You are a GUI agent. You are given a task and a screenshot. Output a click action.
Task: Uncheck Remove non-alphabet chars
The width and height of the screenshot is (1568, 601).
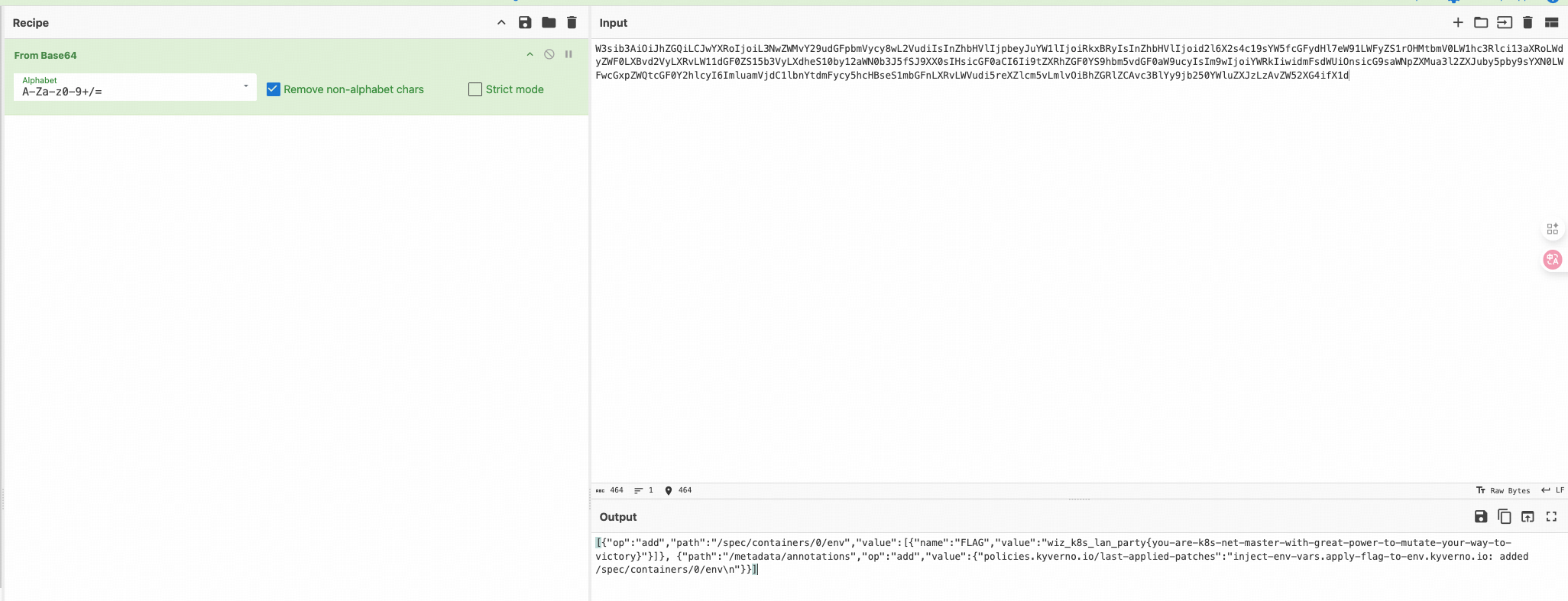[274, 89]
